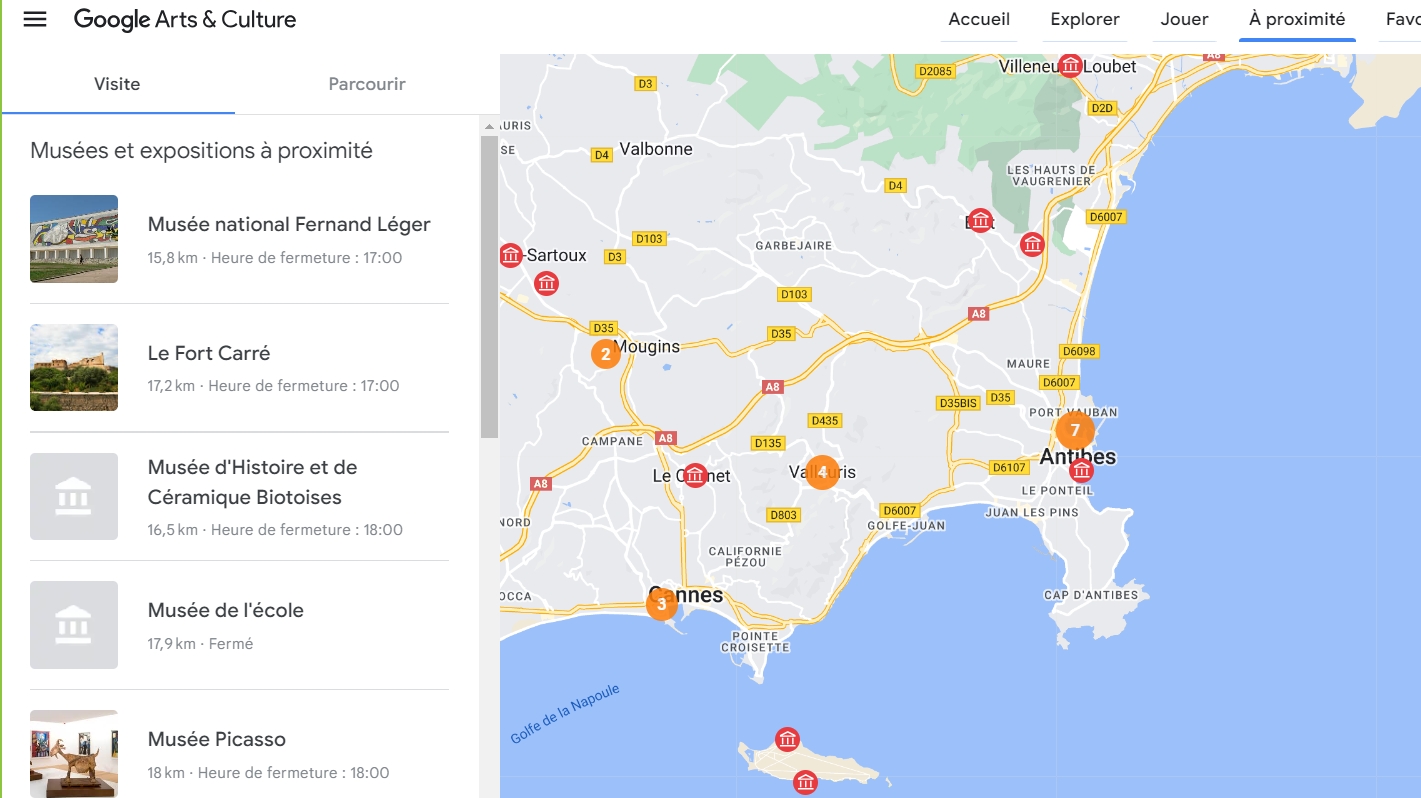Viewport: 1421px width, 798px height.
Task: Click the Golfe-Juan map label
Action: [x=906, y=525]
